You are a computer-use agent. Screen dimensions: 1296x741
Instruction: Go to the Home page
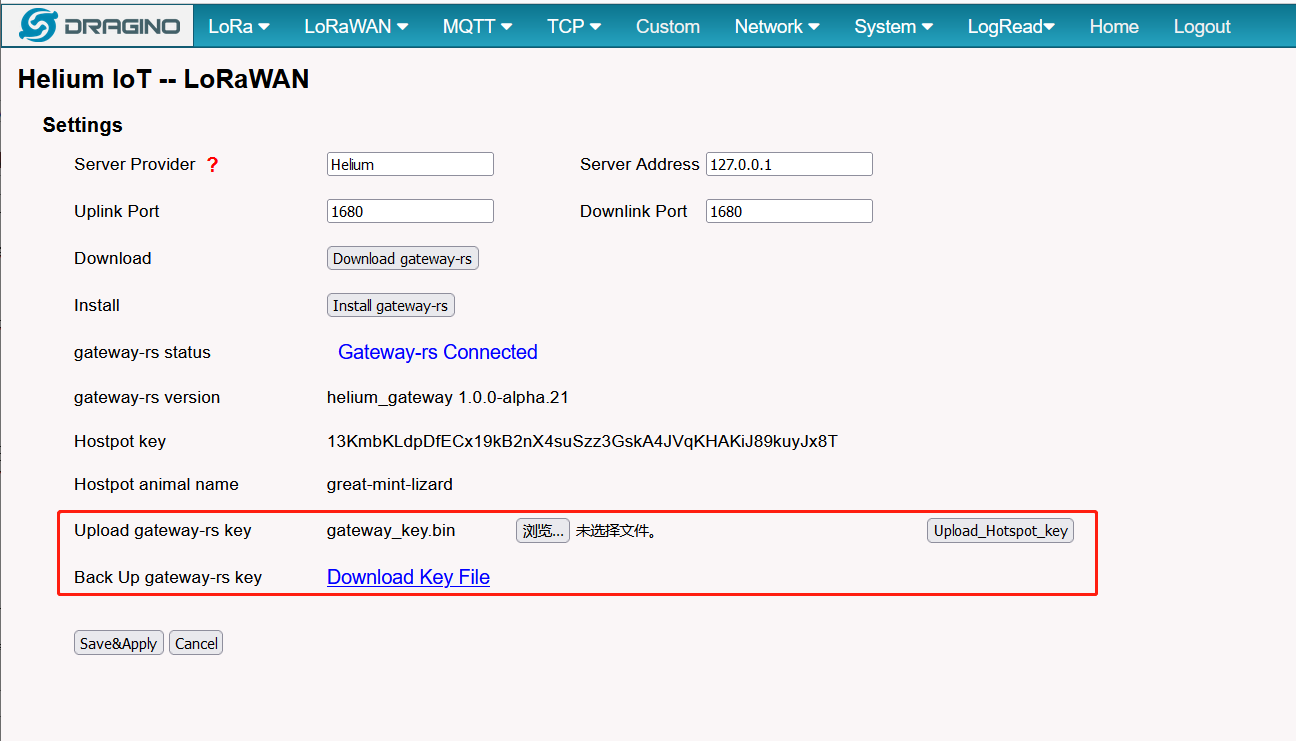(x=1114, y=27)
